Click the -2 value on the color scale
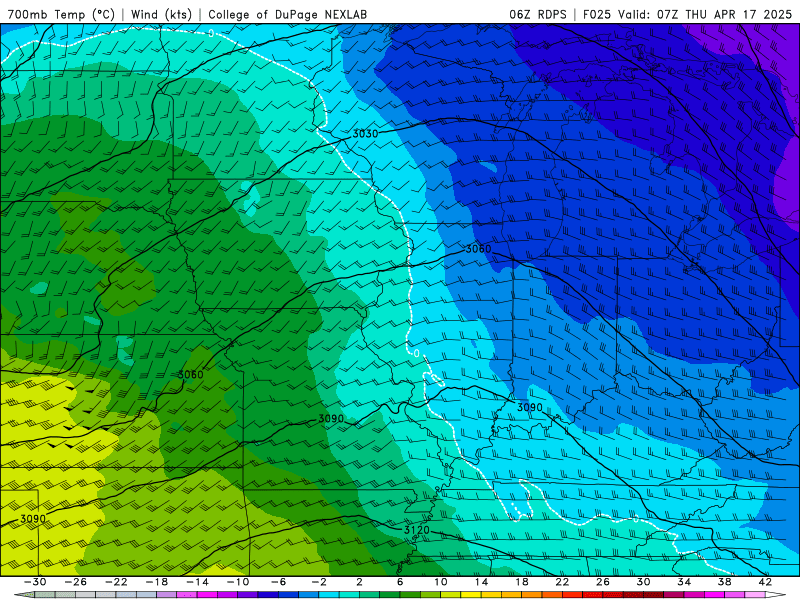The width and height of the screenshot is (800, 600). click(319, 582)
